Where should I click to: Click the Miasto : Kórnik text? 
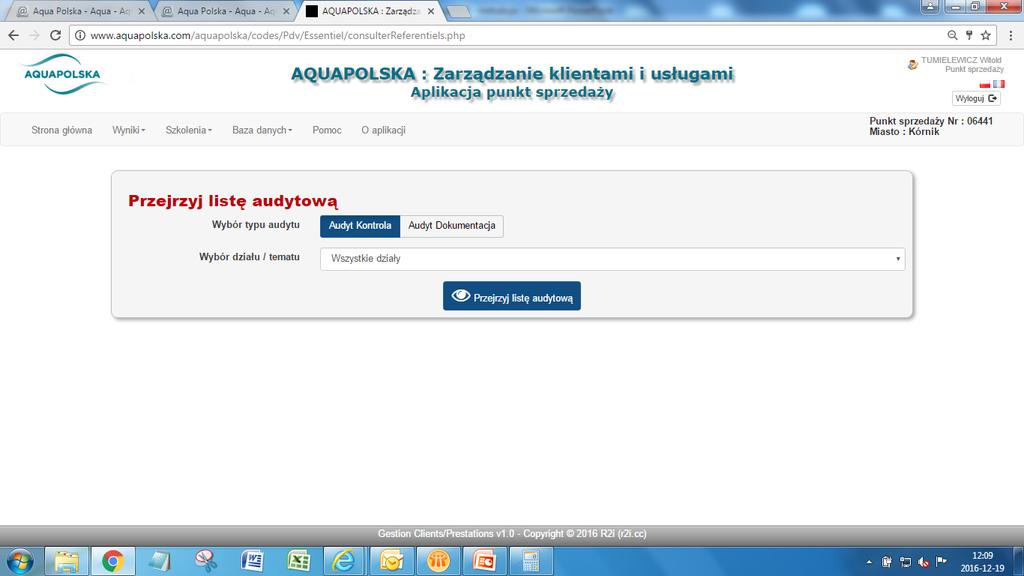click(x=904, y=132)
